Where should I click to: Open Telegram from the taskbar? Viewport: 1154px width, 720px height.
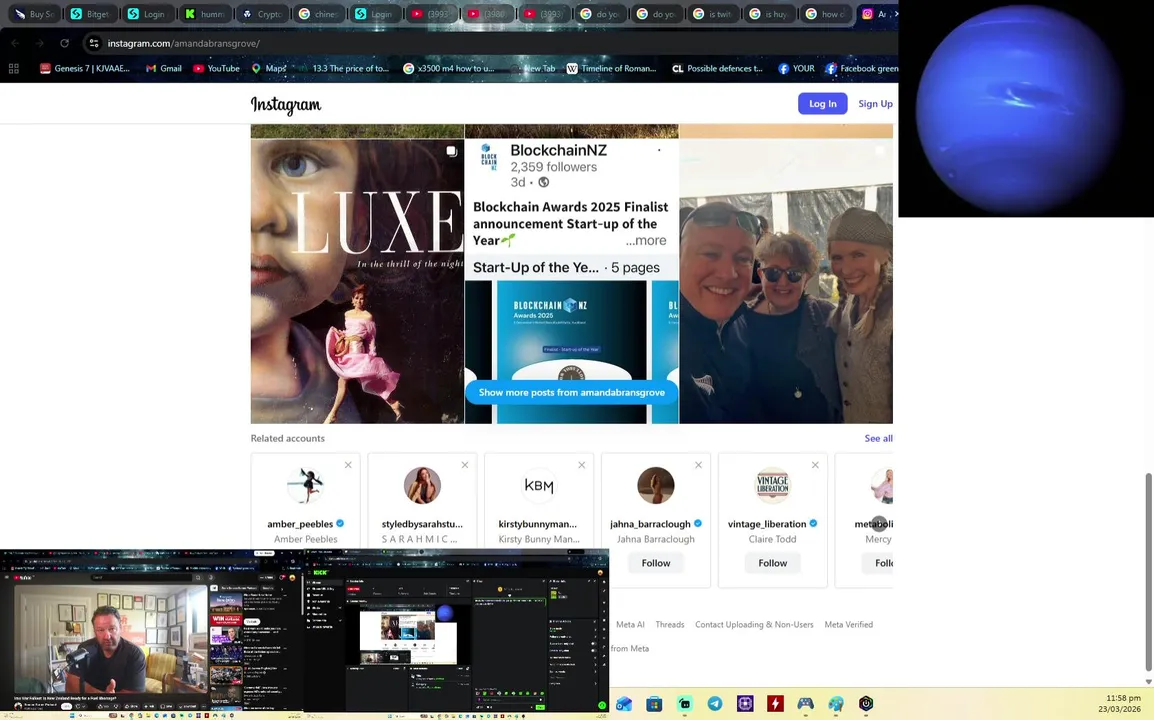(715, 704)
